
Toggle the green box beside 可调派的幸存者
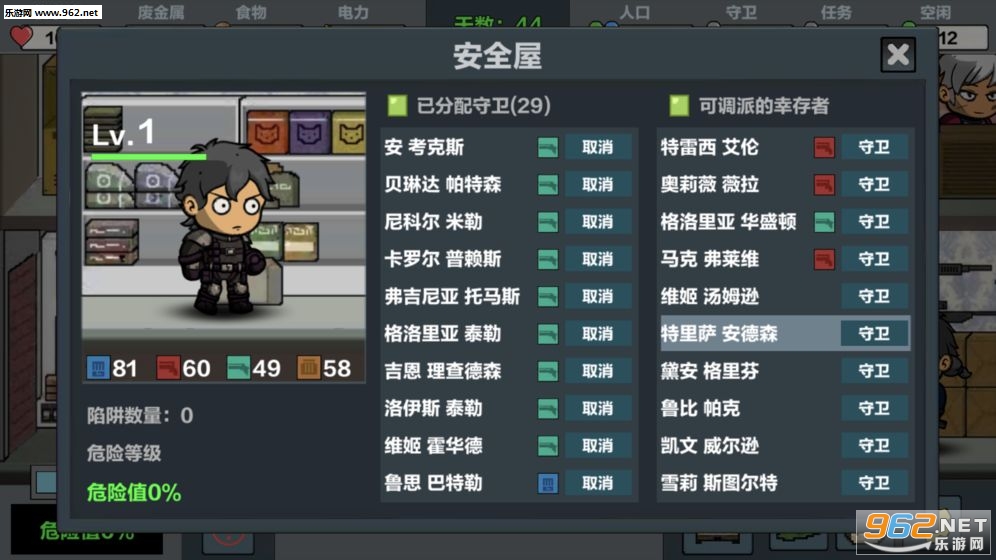click(x=679, y=105)
